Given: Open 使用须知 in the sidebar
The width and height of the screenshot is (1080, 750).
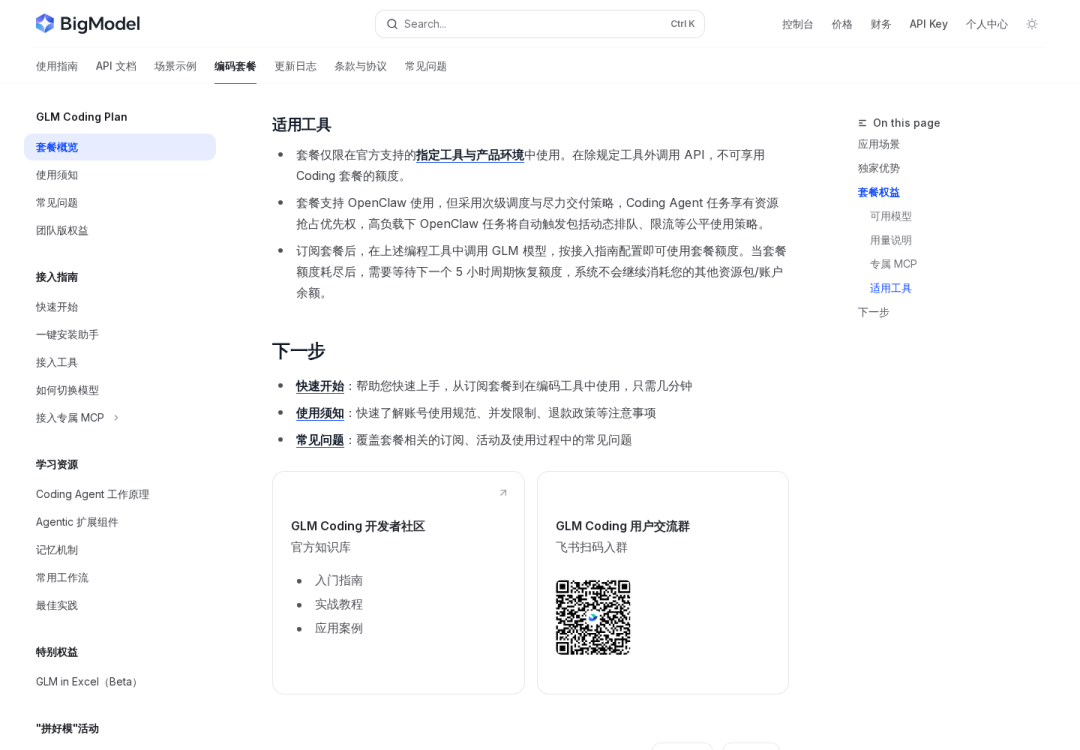Looking at the screenshot, I should (x=56, y=175).
